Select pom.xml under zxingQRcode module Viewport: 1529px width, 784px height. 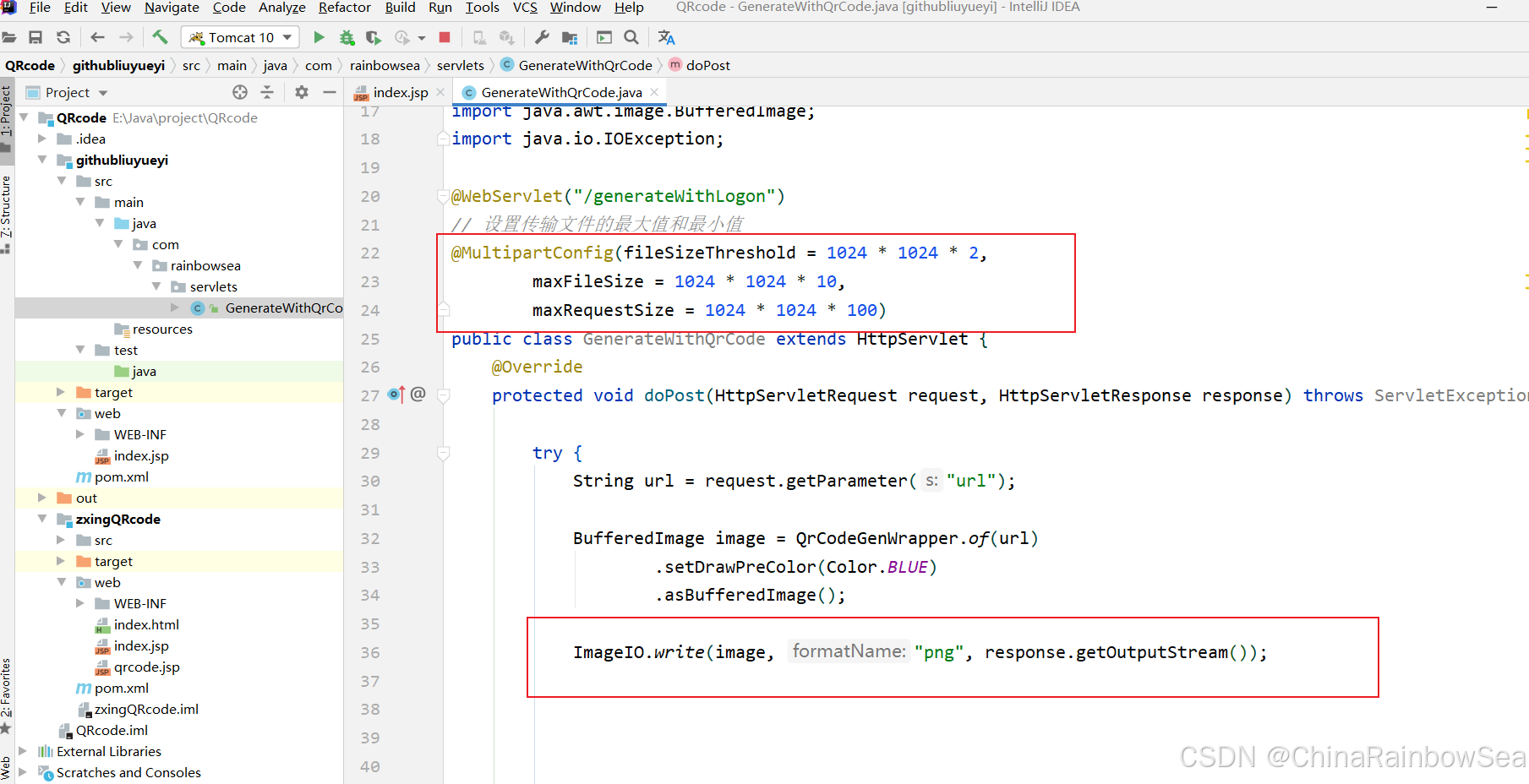click(x=121, y=688)
